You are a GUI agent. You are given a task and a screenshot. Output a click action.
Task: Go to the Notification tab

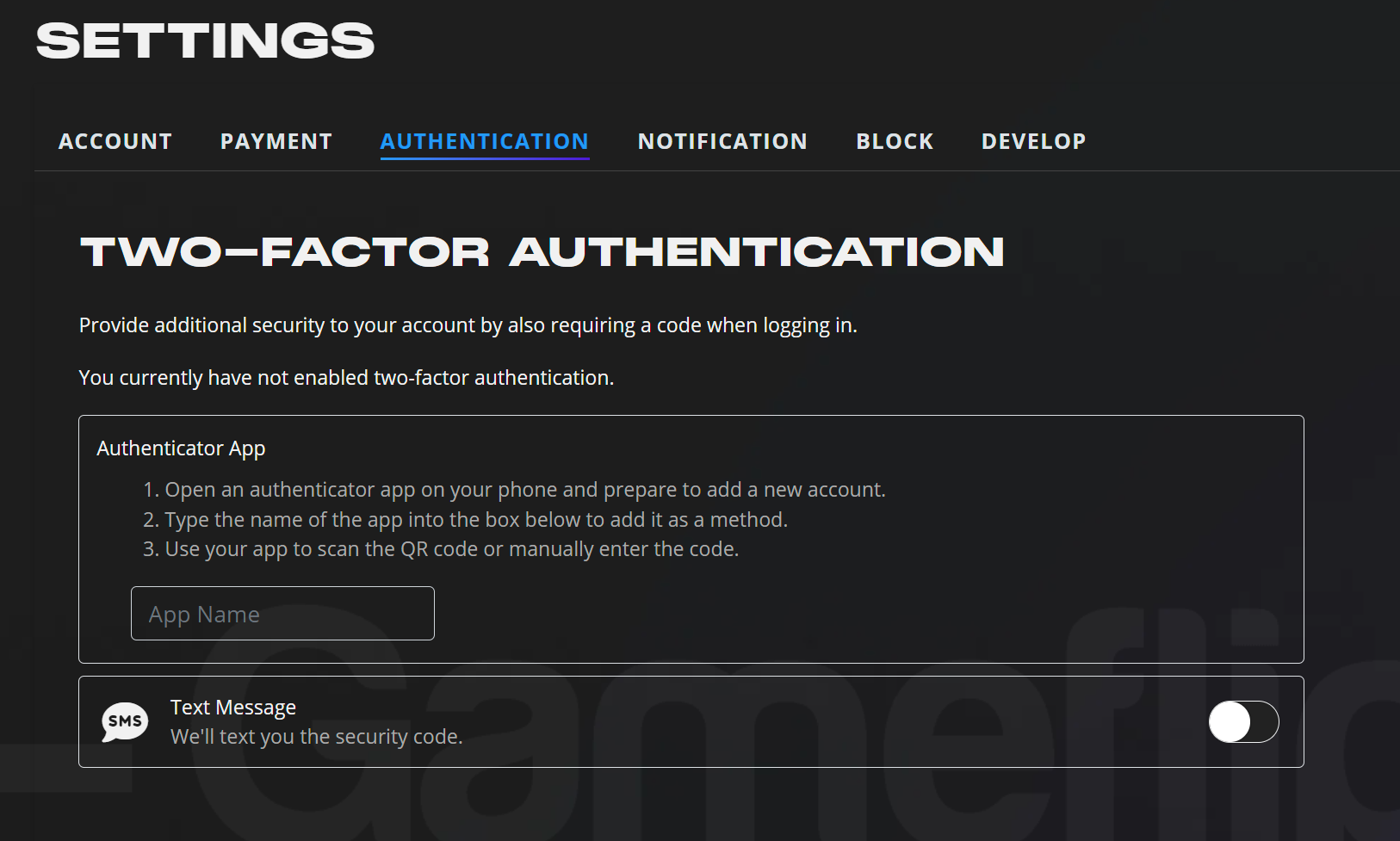[722, 141]
